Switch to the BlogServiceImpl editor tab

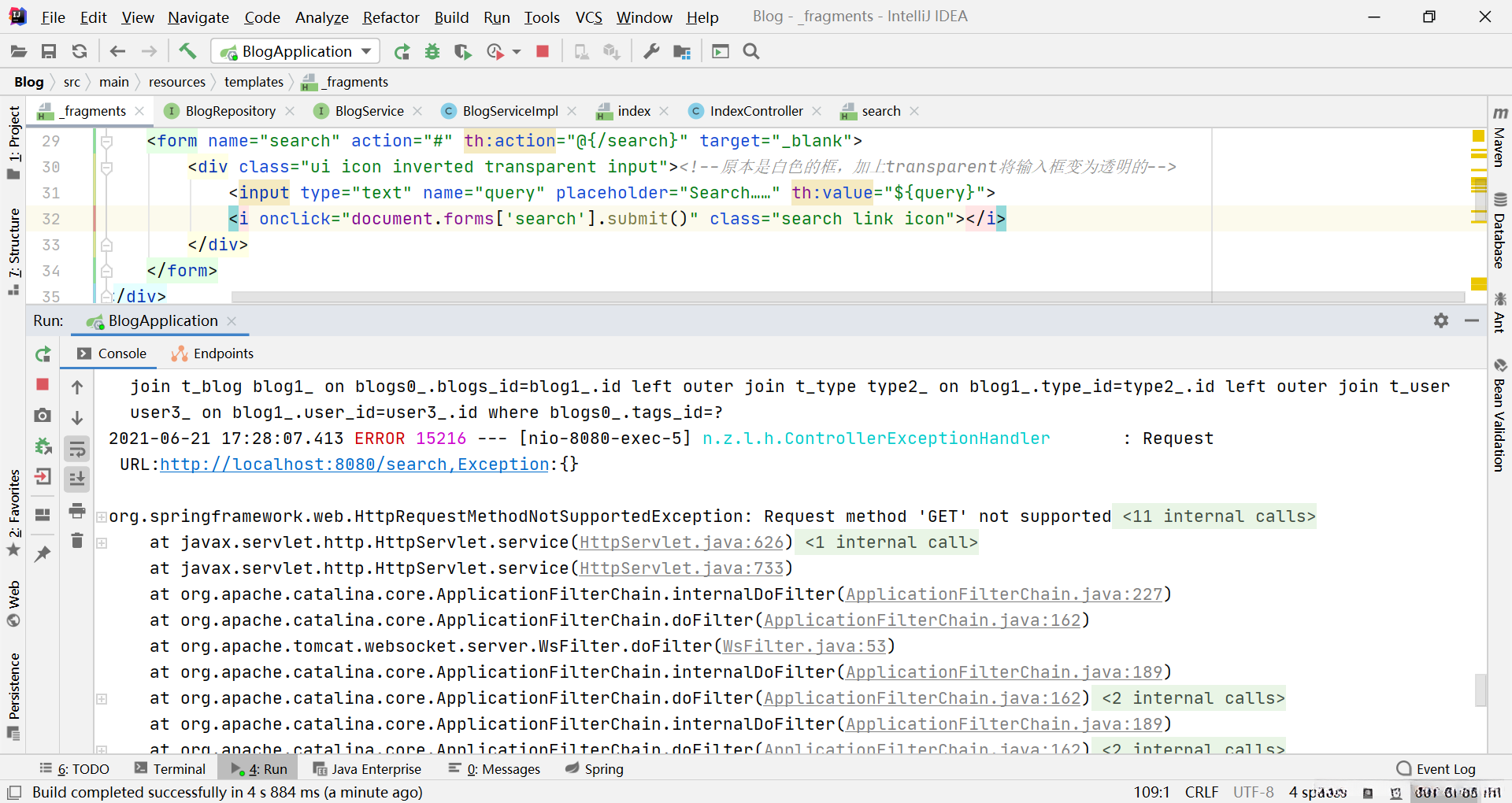click(x=510, y=111)
